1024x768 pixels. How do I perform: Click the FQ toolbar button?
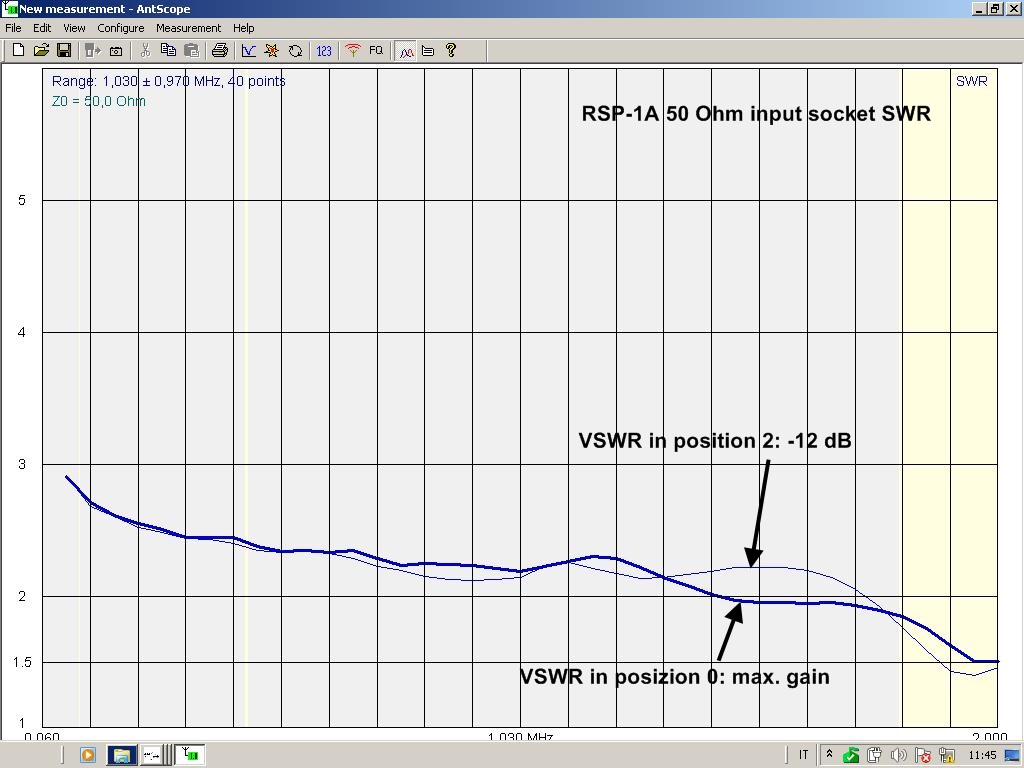(376, 50)
